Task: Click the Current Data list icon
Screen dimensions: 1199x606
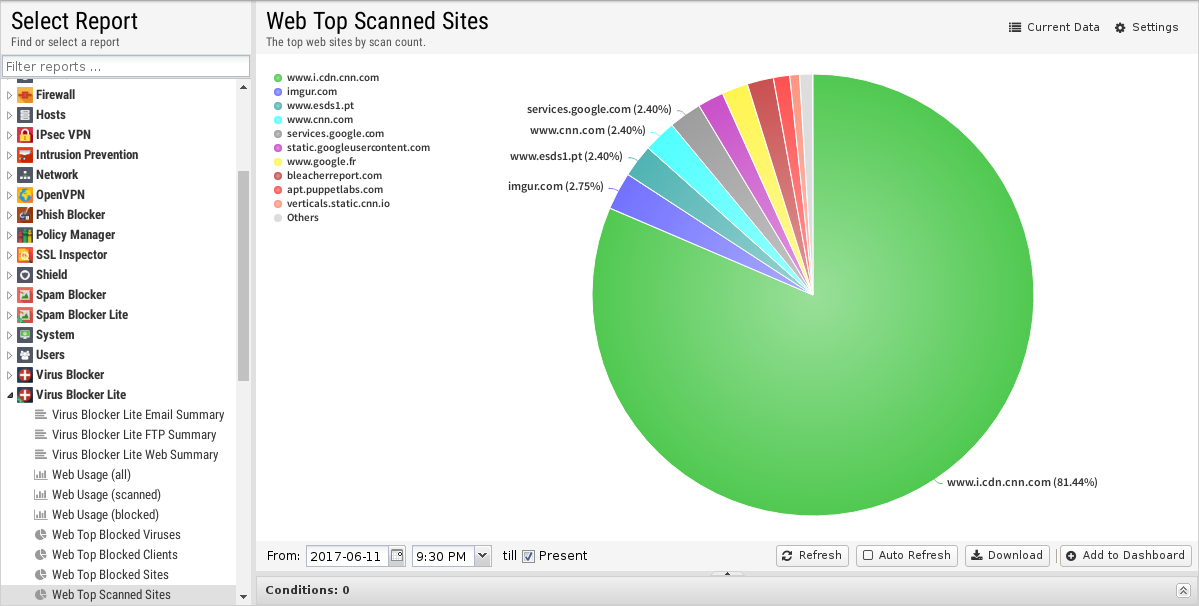Action: (1015, 28)
